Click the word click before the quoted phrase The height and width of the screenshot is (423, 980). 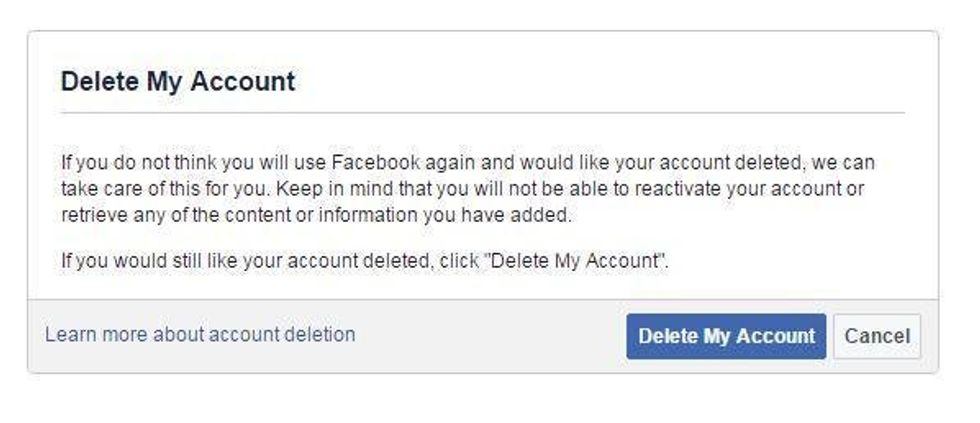click(459, 260)
